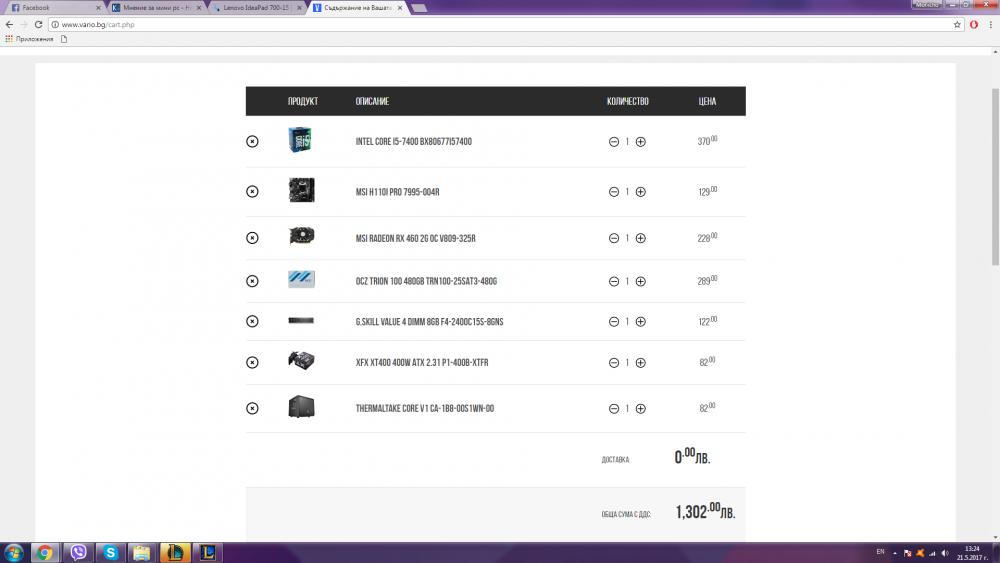This screenshot has width=1000, height=563.
Task: Remove XFX XT400 power supply from cart
Action: pos(253,362)
